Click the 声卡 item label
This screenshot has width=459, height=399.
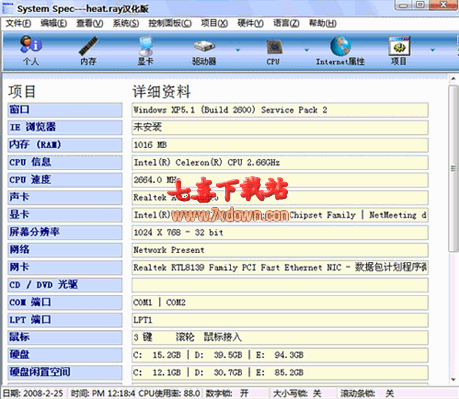point(65,197)
